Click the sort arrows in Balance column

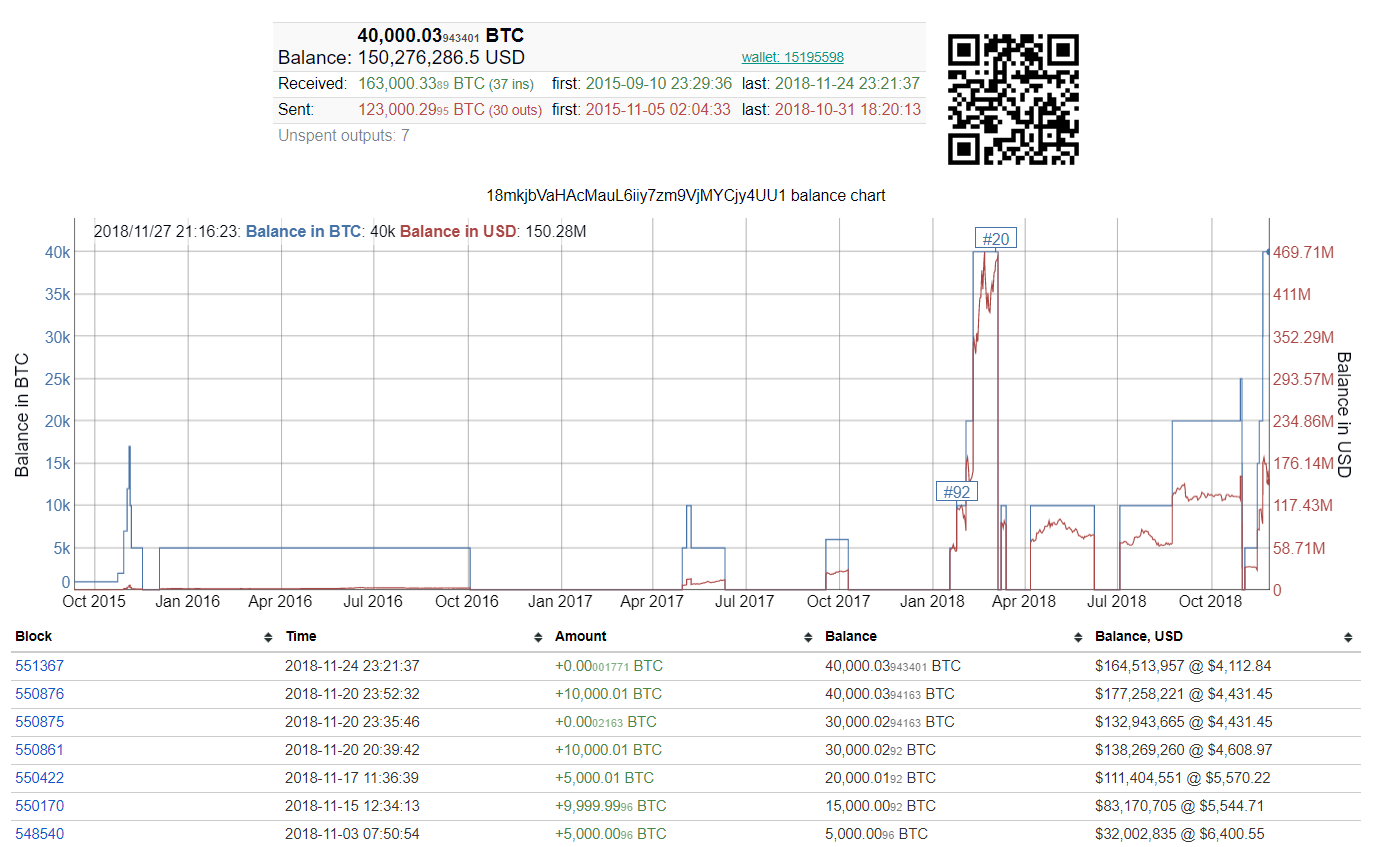(x=1078, y=637)
